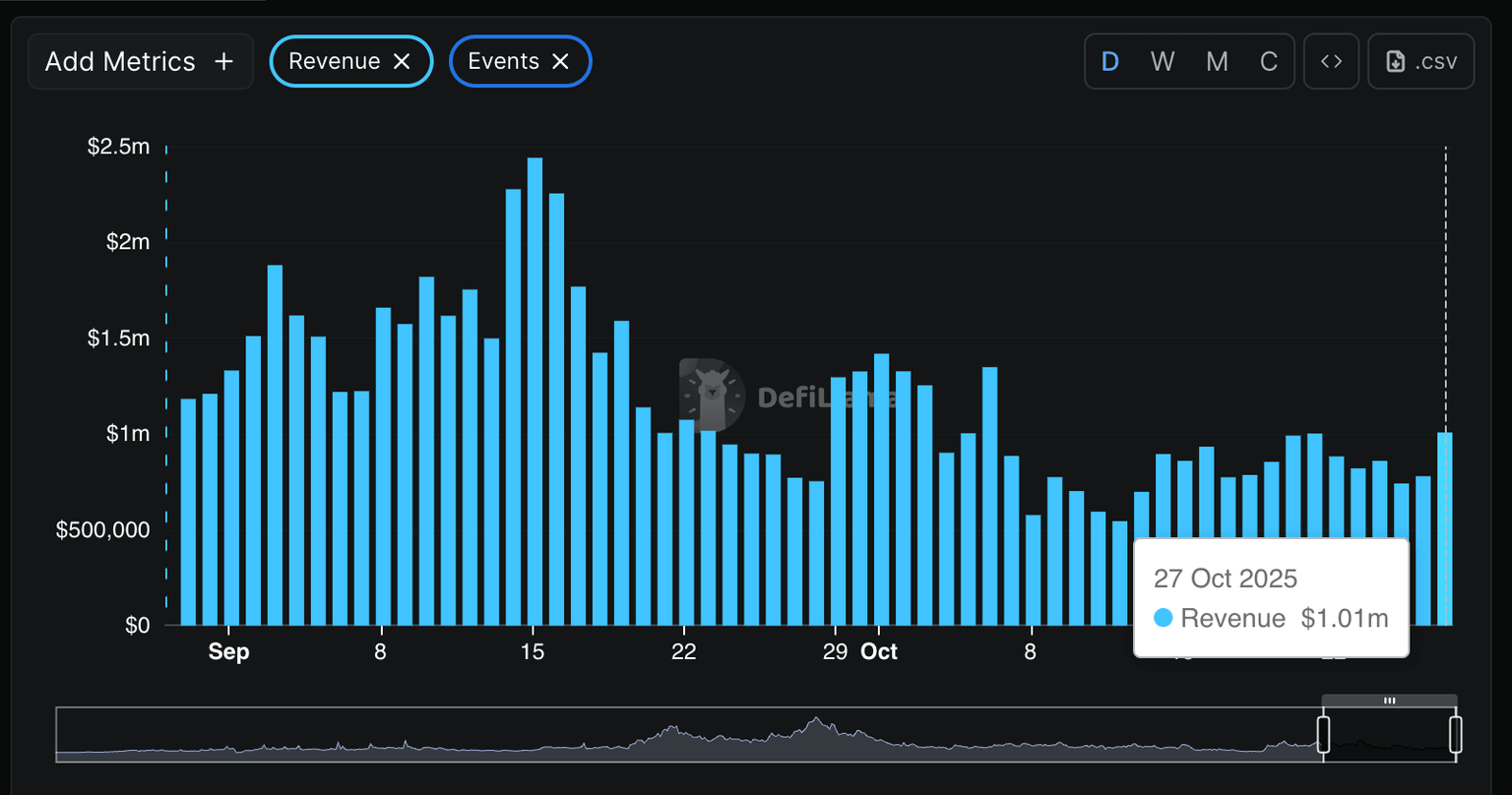
Task: Toggle the Events metric pill
Action: [503, 62]
